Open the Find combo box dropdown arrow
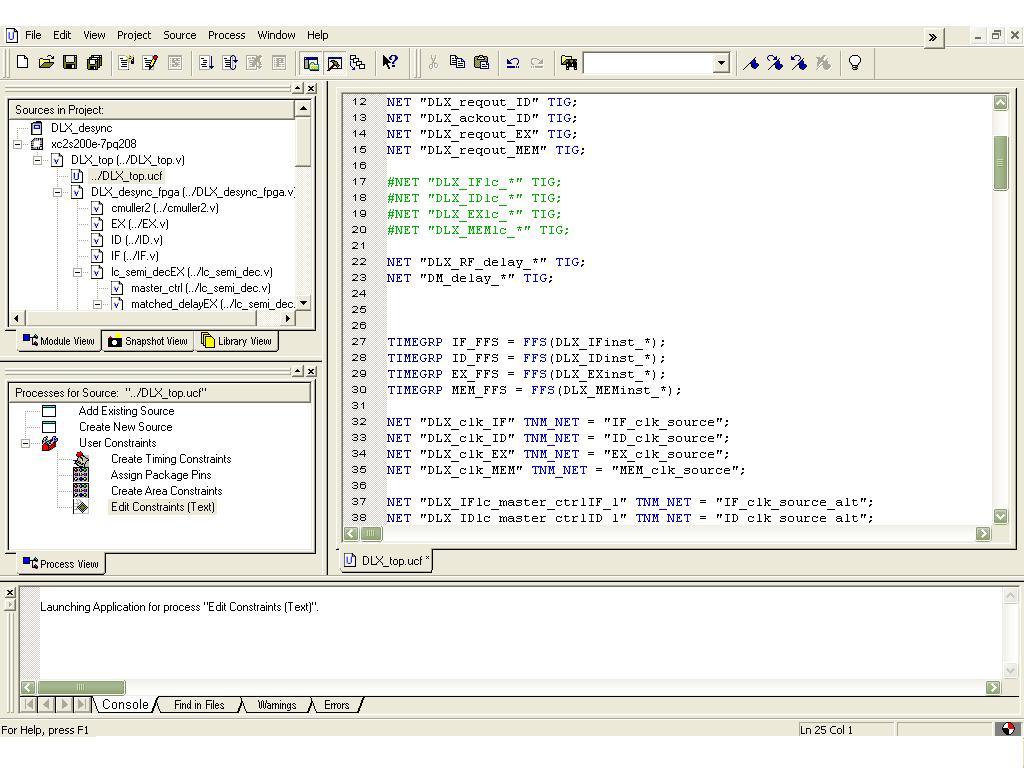Screen dimensions: 1024x768 click(721, 63)
